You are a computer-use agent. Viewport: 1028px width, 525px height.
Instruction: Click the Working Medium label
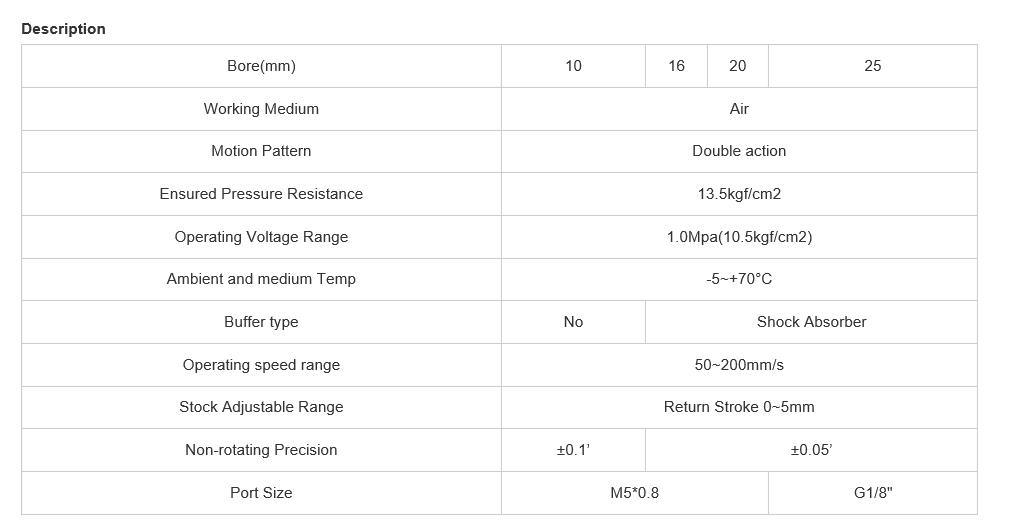click(x=261, y=109)
